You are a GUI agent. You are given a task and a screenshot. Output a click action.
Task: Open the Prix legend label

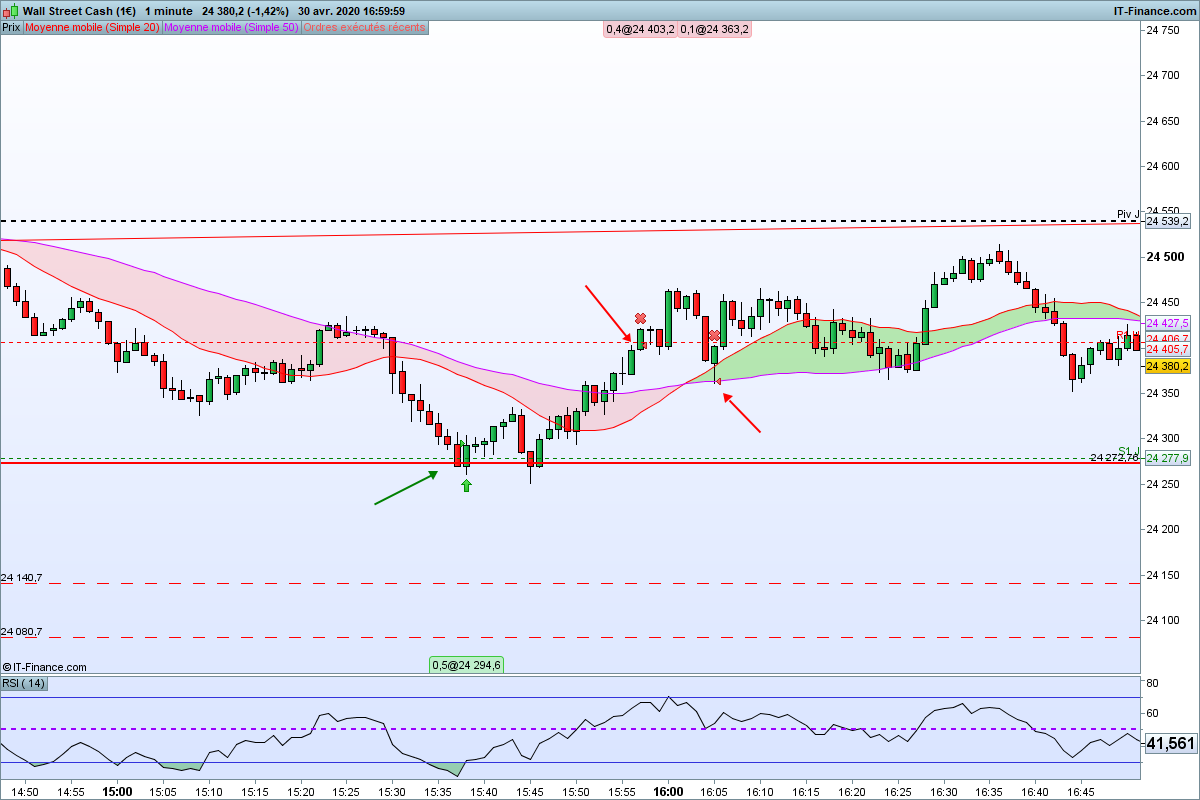11,28
